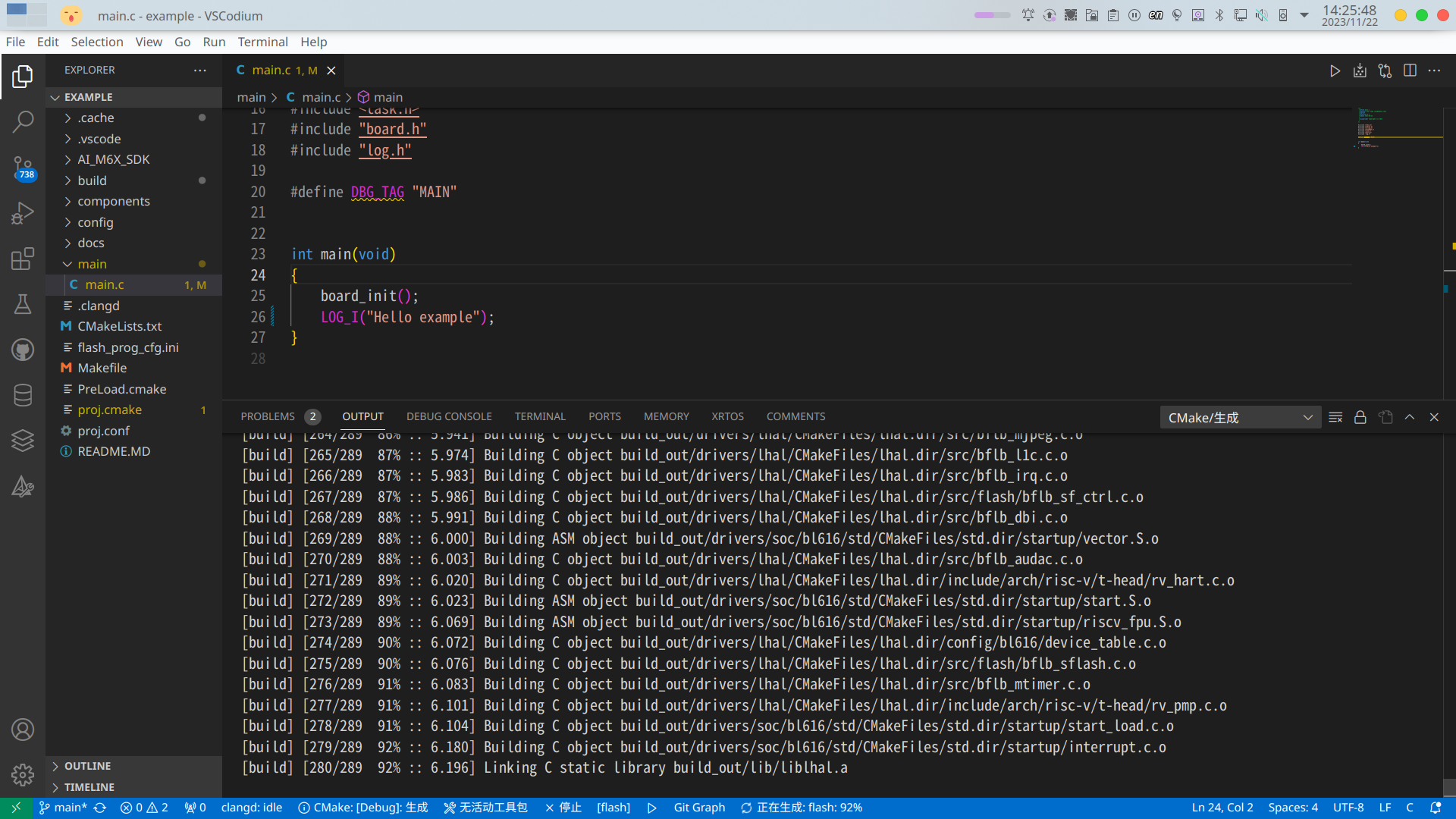This screenshot has height=819, width=1456.
Task: Click the Synchronize Changes icon in status bar
Action: point(99,808)
